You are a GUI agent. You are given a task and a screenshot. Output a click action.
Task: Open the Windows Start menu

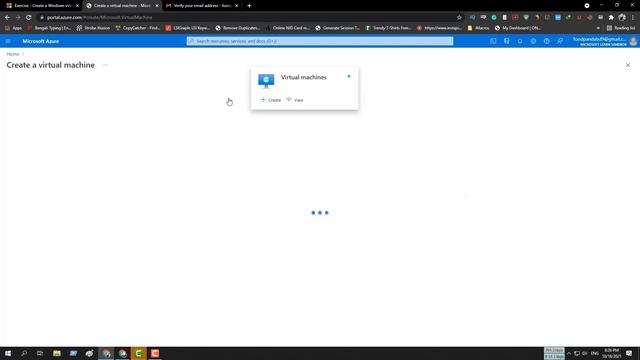pos(8,353)
